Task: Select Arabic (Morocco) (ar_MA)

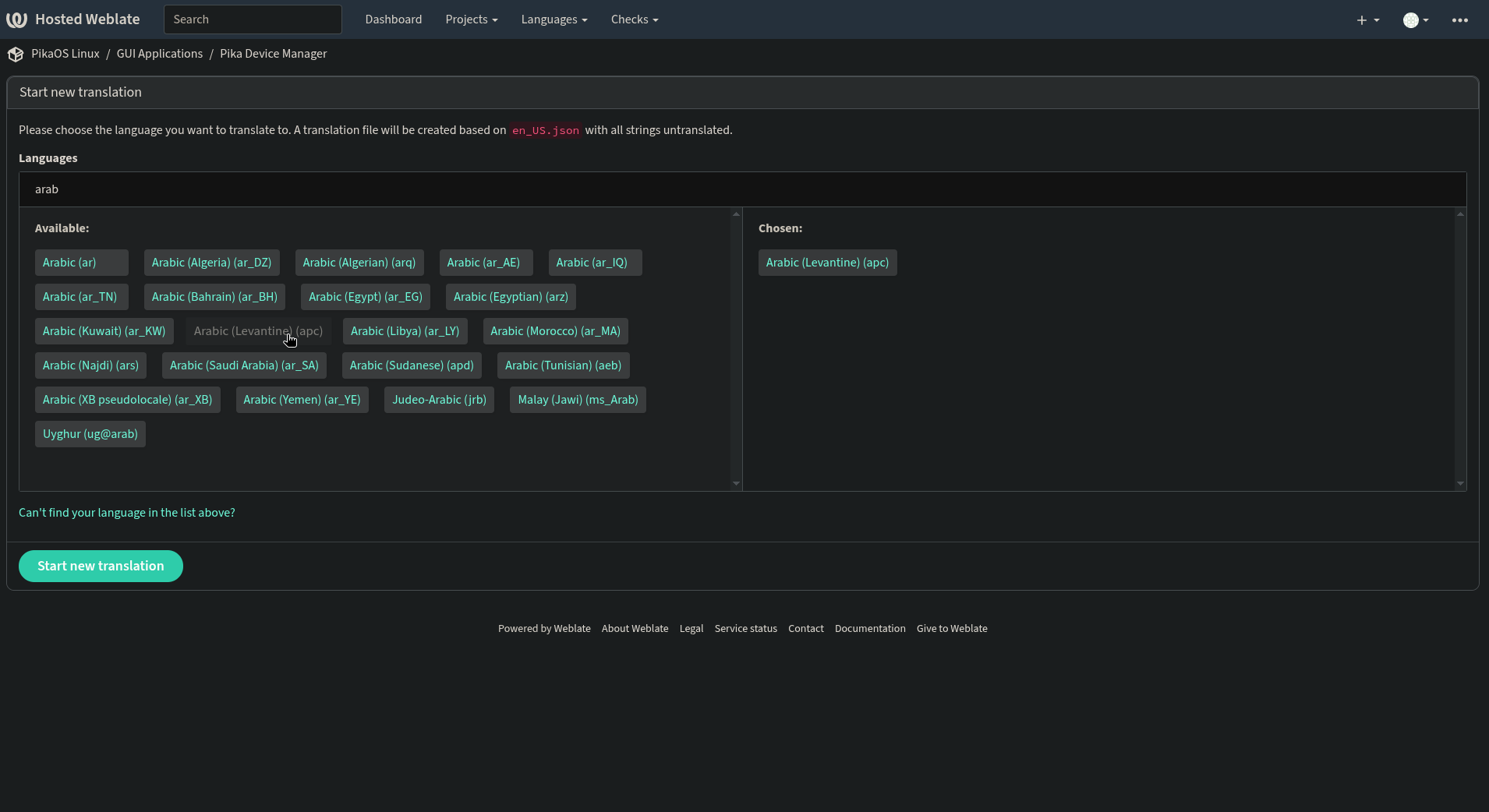Action: coord(556,331)
